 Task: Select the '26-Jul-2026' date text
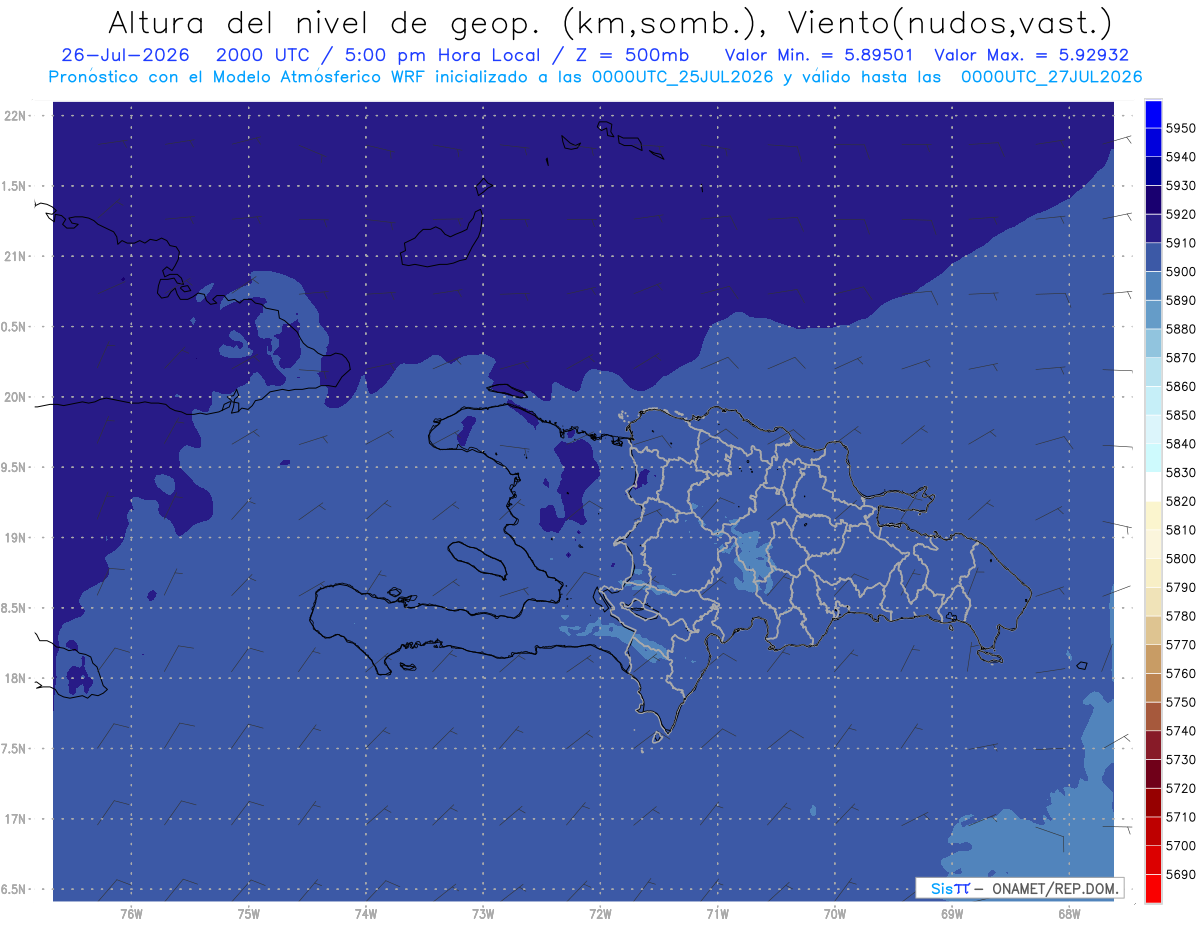[x=126, y=56]
